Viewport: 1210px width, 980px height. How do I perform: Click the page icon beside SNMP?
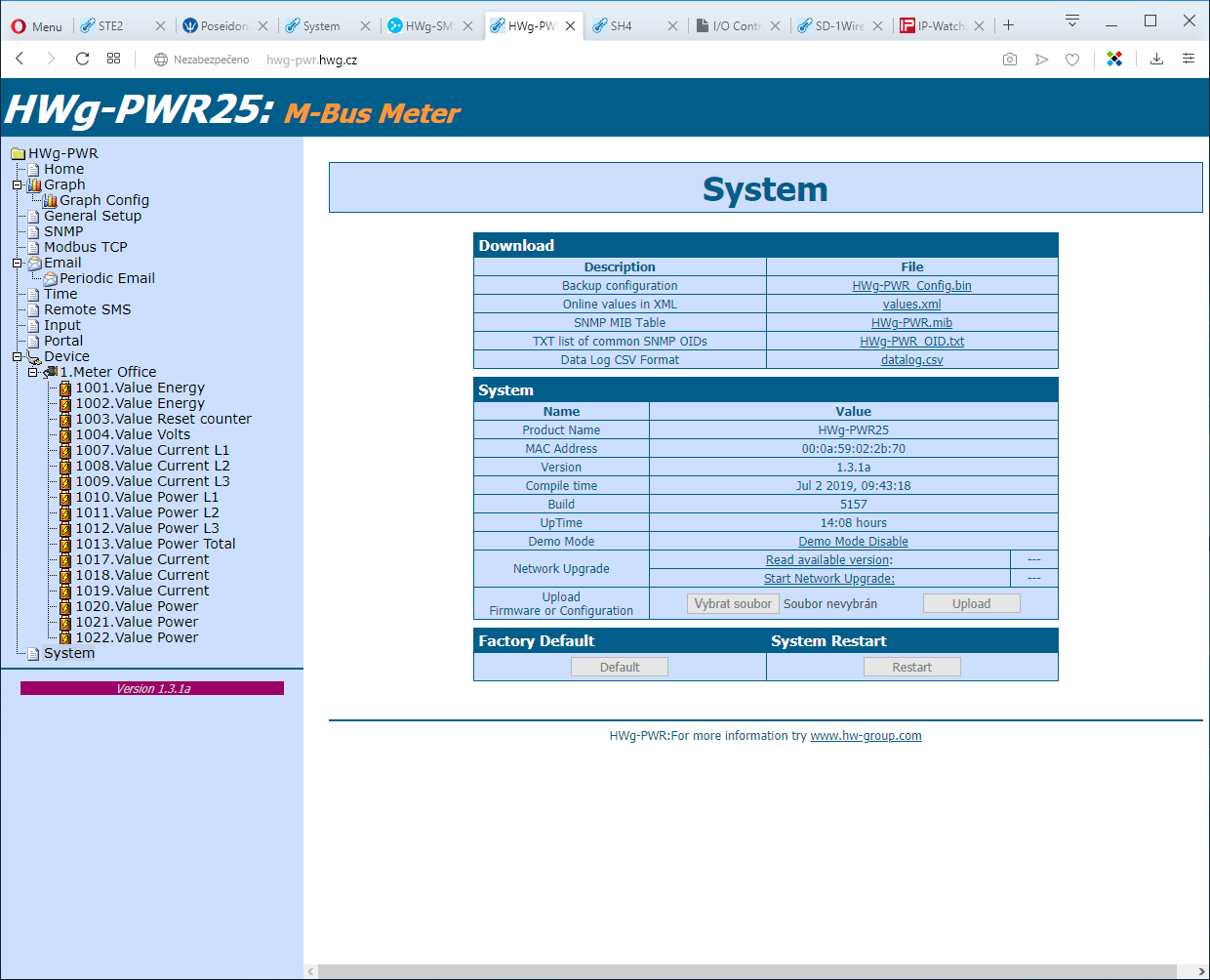(34, 231)
